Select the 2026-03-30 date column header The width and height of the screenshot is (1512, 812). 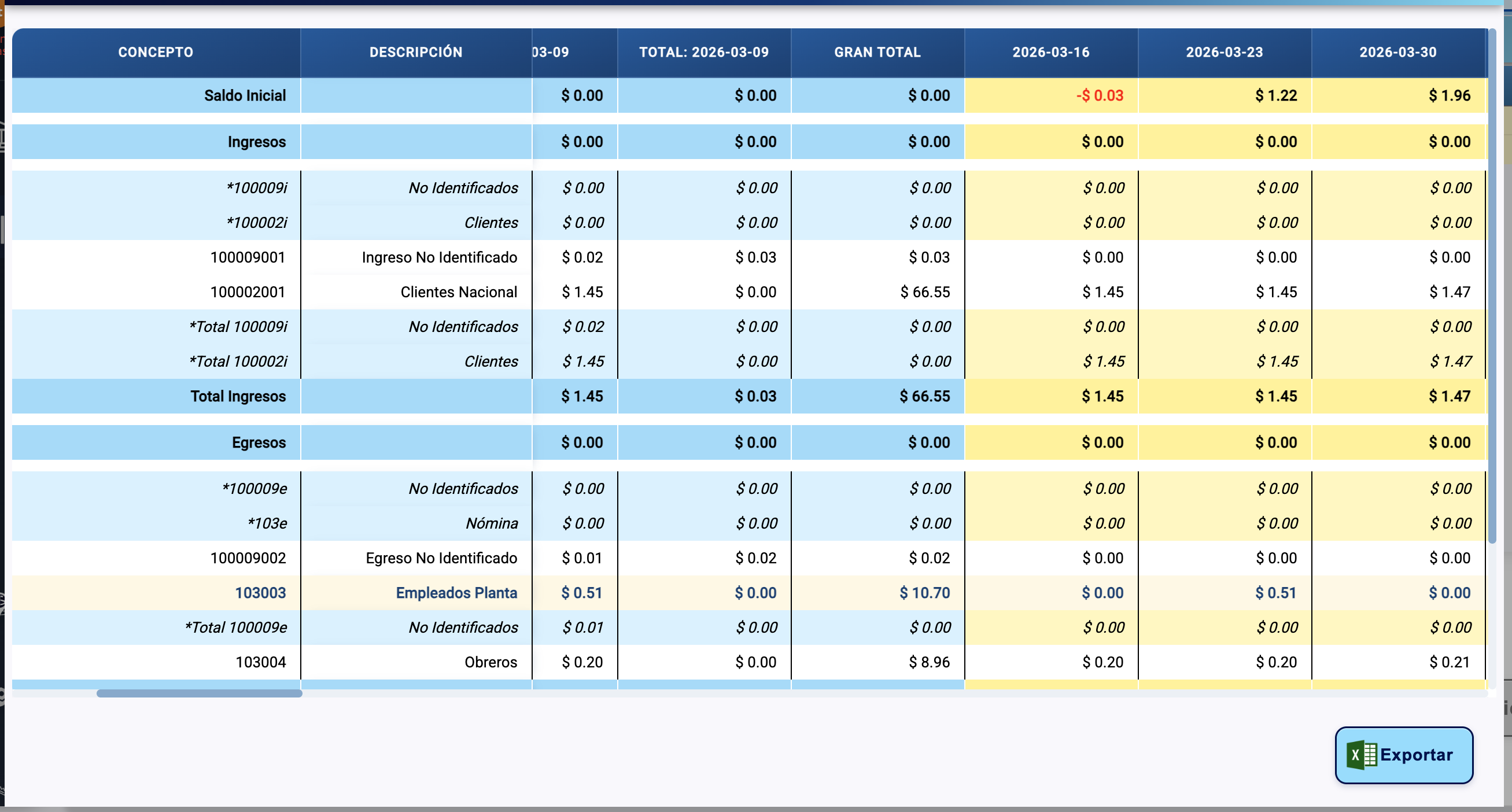click(x=1397, y=52)
